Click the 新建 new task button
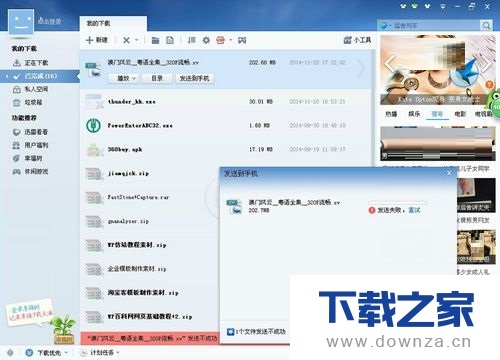This screenshot has height=360, width=500. coord(97,40)
